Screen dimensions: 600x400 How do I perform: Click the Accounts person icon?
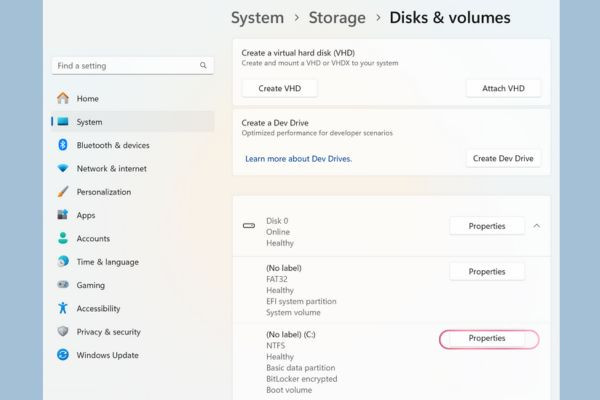[63, 238]
